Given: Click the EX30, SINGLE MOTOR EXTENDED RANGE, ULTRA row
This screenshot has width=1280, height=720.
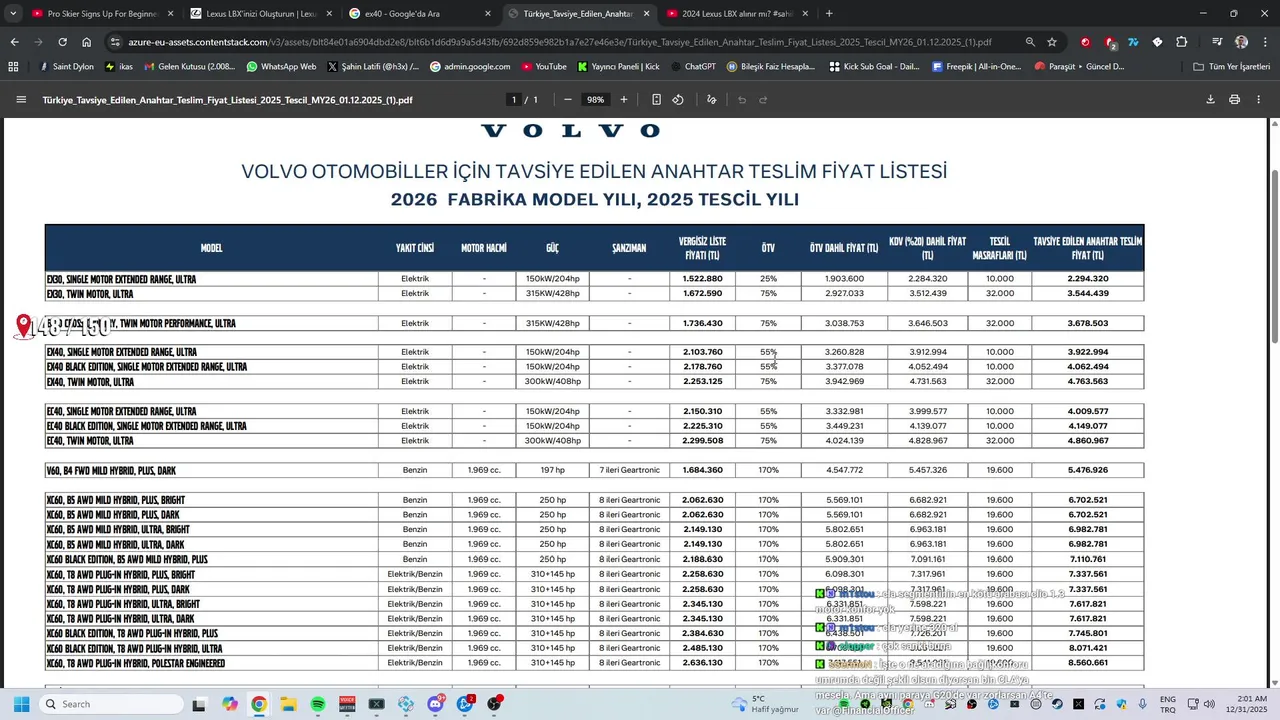Looking at the screenshot, I should pos(594,279).
